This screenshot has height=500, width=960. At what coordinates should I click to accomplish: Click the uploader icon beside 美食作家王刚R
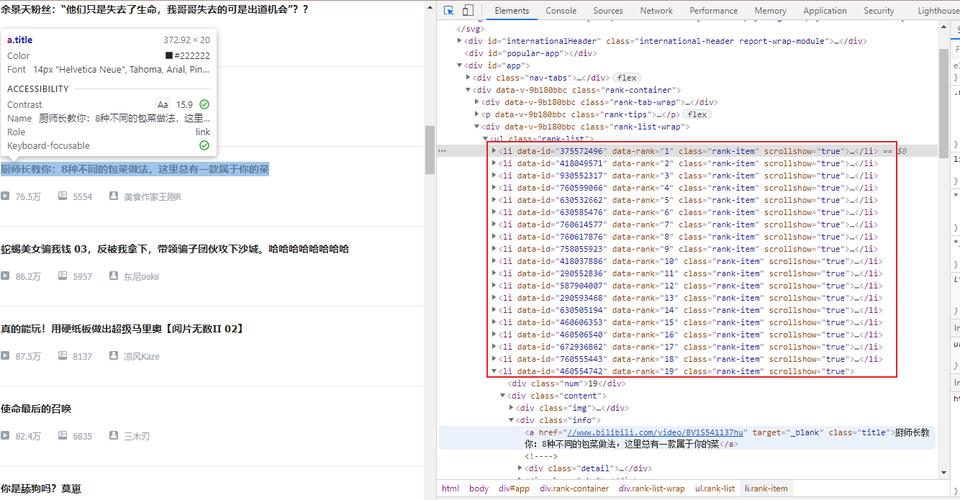point(113,196)
